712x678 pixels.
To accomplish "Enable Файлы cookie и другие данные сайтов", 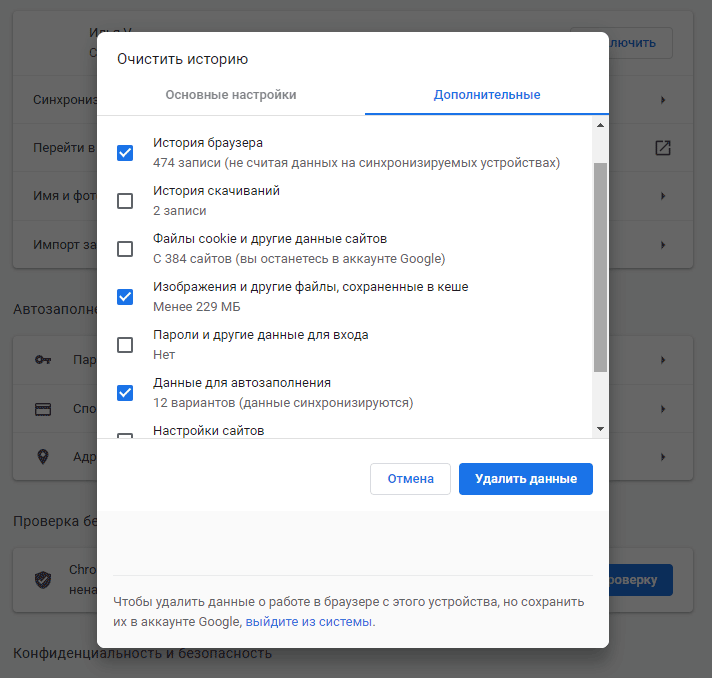I will (125, 249).
